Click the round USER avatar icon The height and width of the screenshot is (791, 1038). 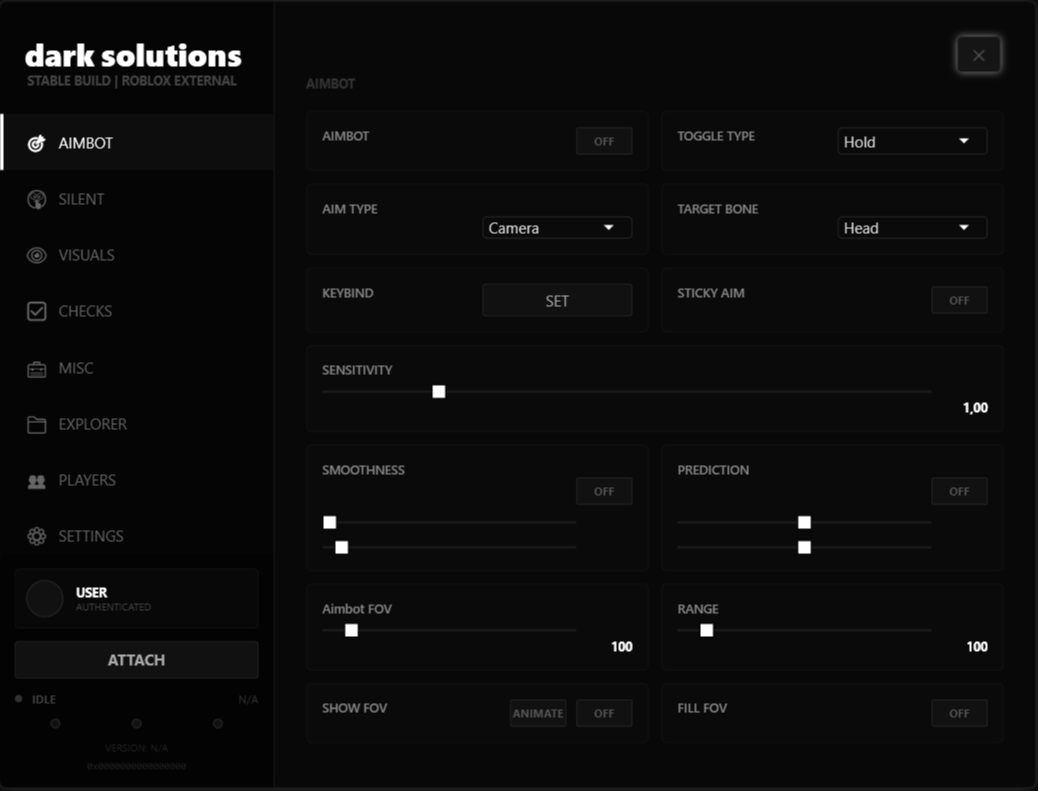click(x=44, y=598)
